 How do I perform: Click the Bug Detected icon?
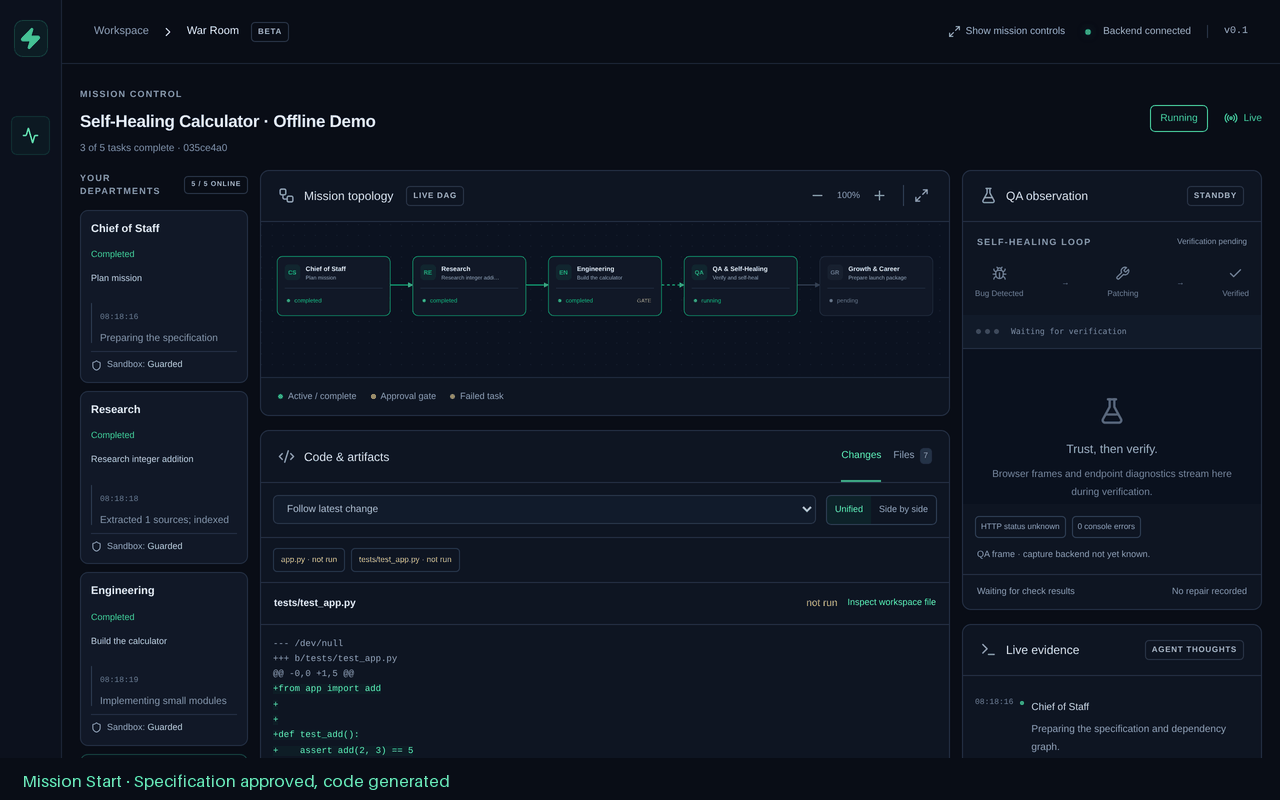[999, 273]
